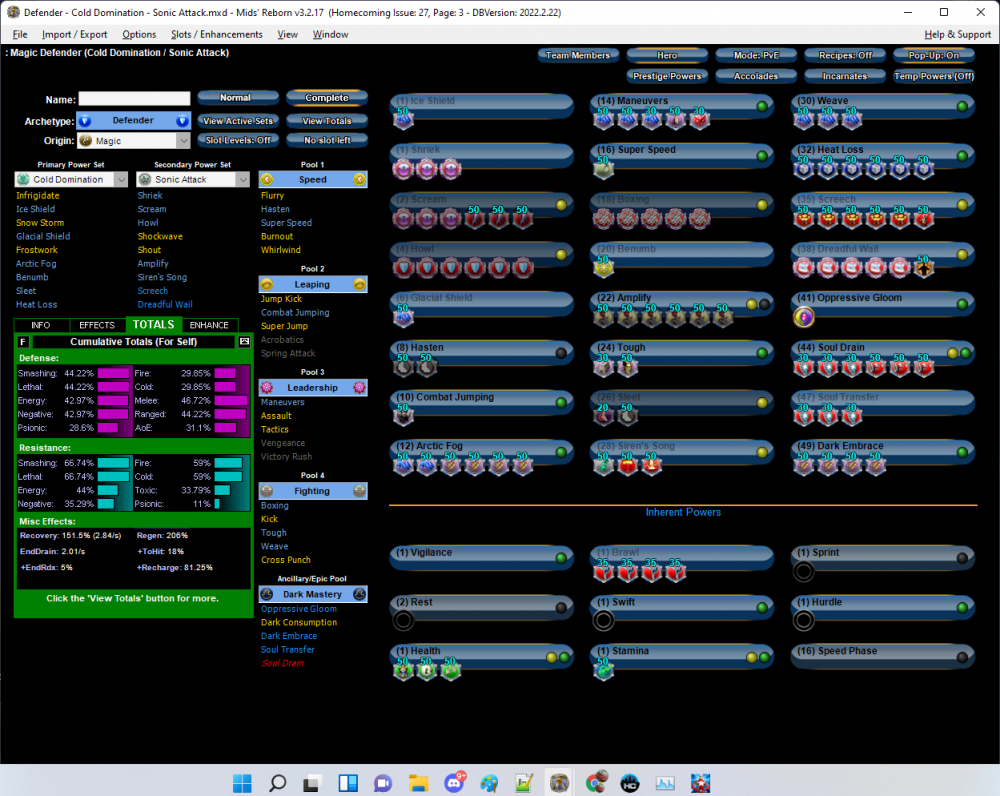Click the enhancement slot icon under Benumb

[603, 267]
